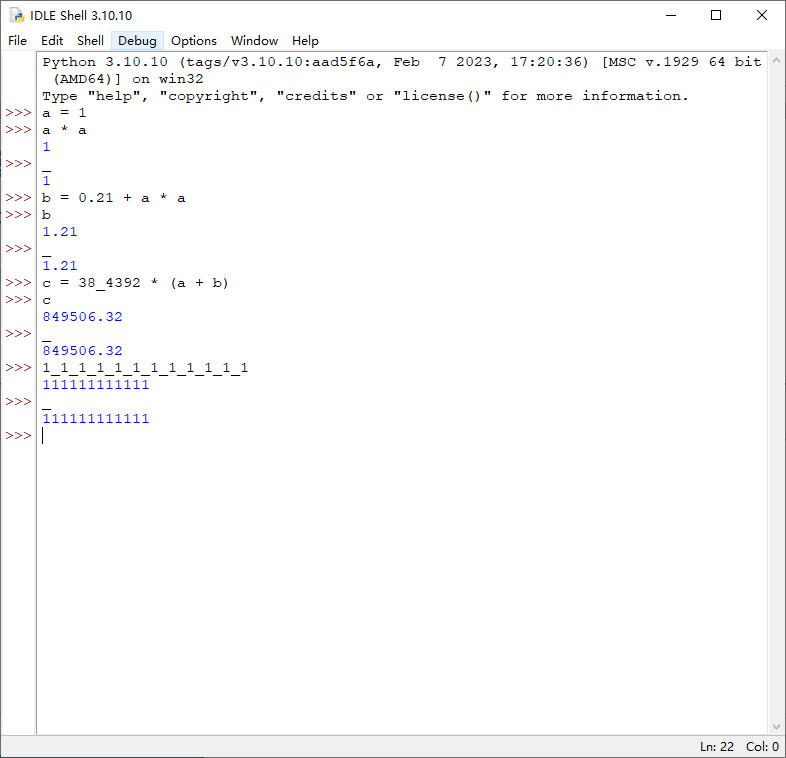Open the Shell menu
Viewport: 786px width, 758px height.
[90, 41]
